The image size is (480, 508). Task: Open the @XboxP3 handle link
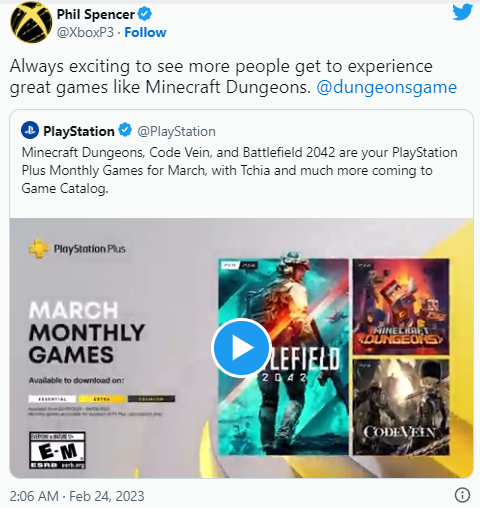pyautogui.click(x=85, y=33)
